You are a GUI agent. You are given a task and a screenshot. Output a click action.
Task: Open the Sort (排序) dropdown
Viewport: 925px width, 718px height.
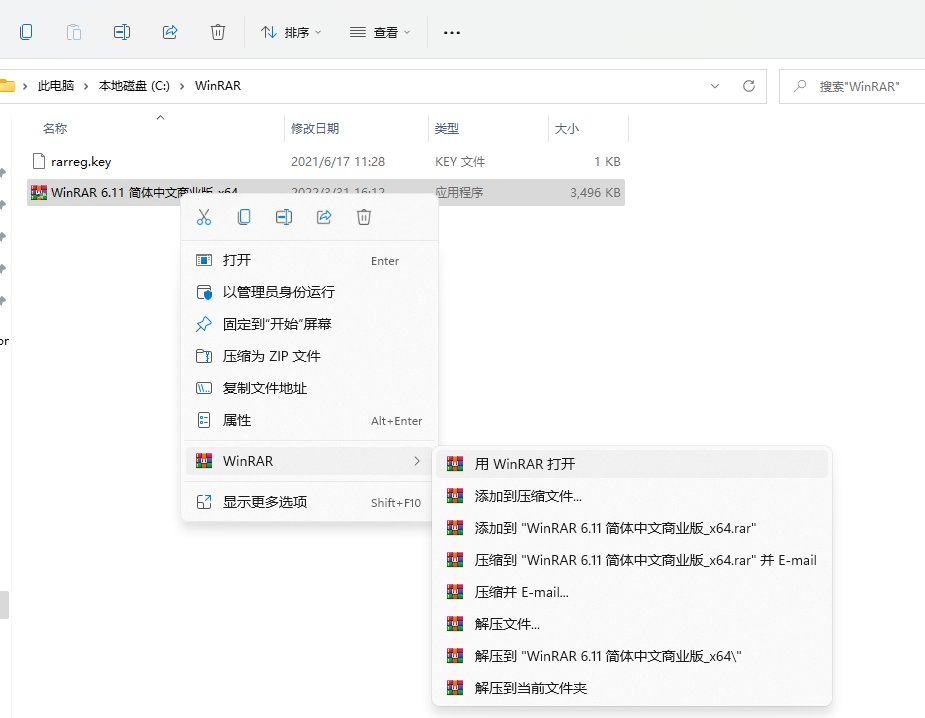[291, 32]
